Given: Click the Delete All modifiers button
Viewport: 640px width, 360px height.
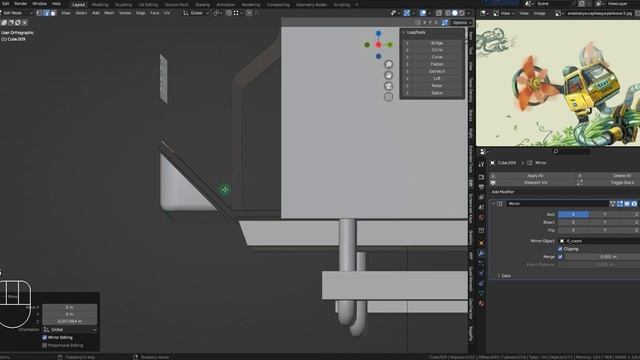Looking at the screenshot, I should tap(622, 176).
